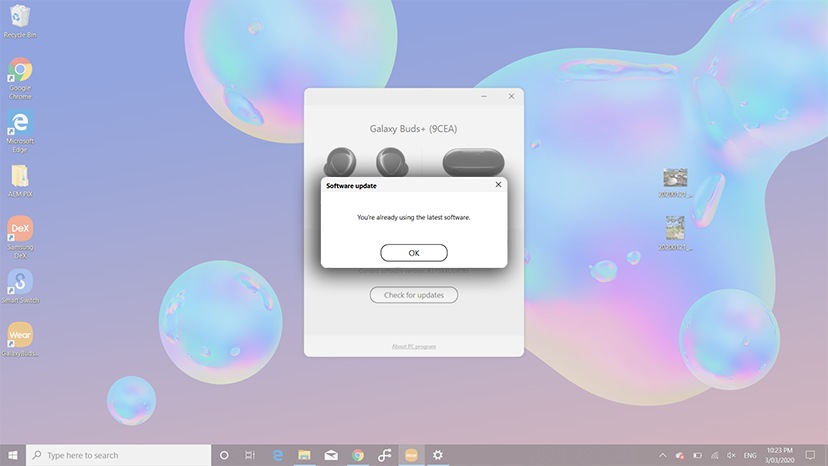Open About PC program link
The image size is (828, 466).
tap(413, 347)
